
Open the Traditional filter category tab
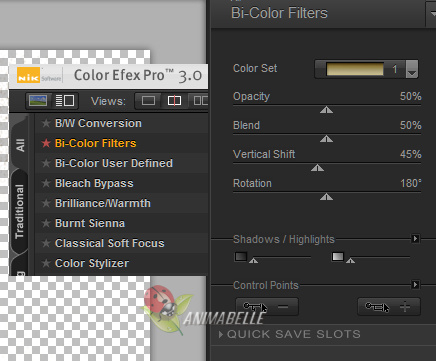20,211
